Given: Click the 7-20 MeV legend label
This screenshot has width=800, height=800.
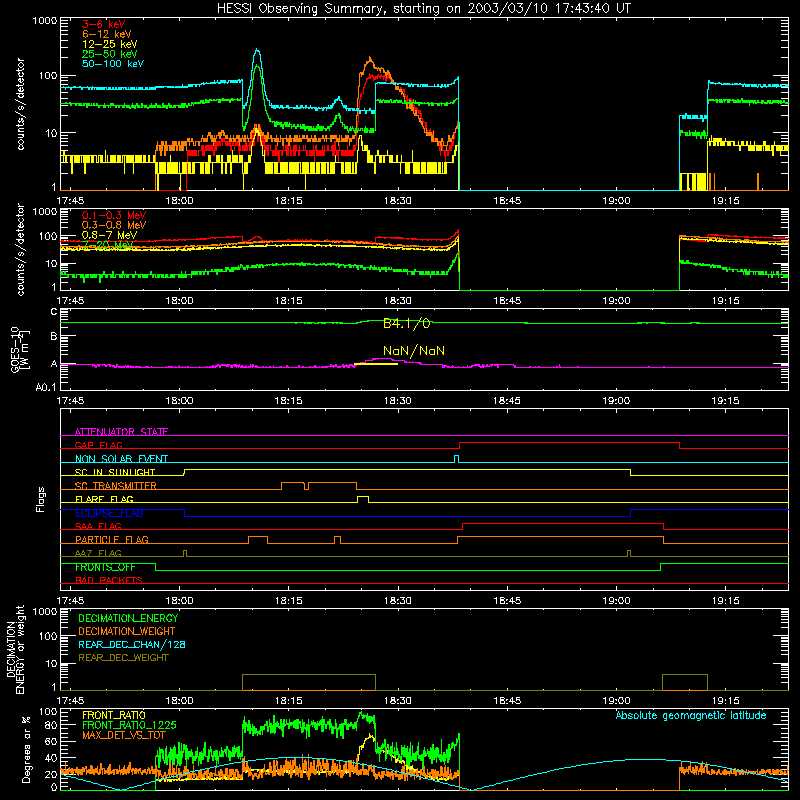Looking at the screenshot, I should point(107,245).
